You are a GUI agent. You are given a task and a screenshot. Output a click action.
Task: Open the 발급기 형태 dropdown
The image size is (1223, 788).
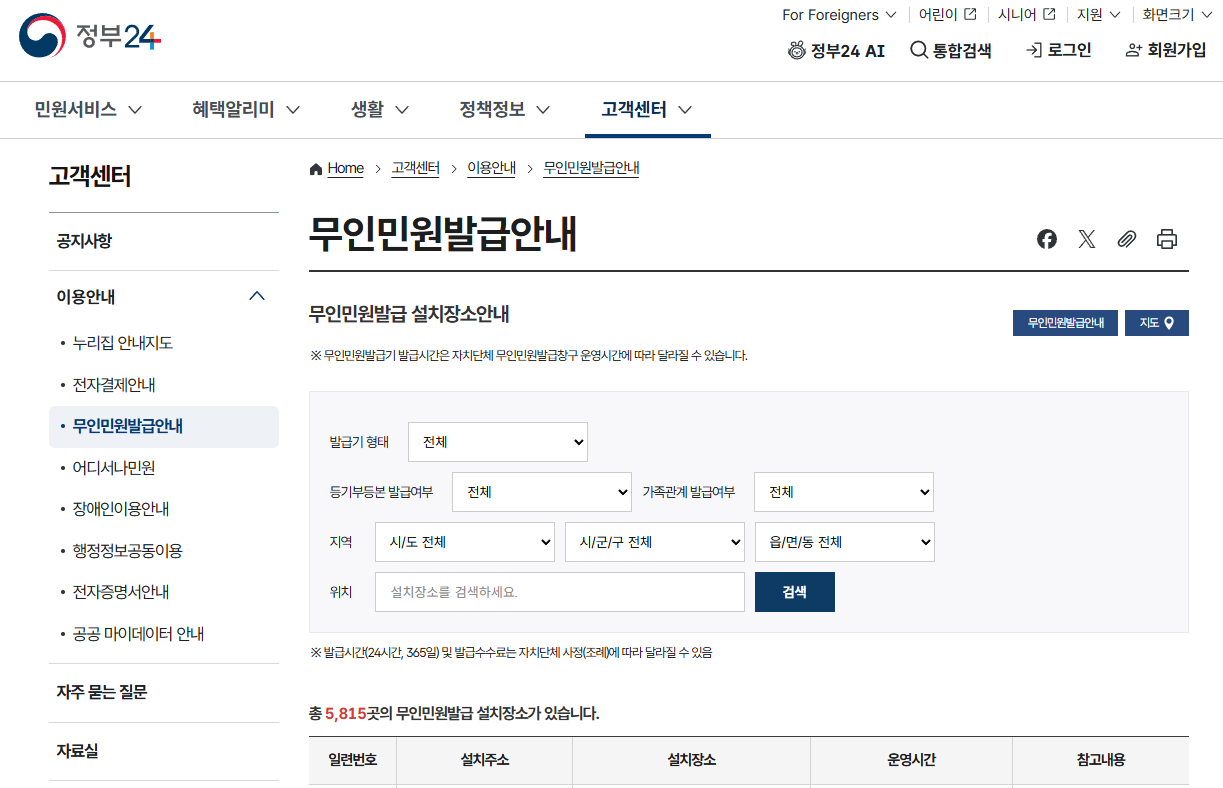[497, 441]
